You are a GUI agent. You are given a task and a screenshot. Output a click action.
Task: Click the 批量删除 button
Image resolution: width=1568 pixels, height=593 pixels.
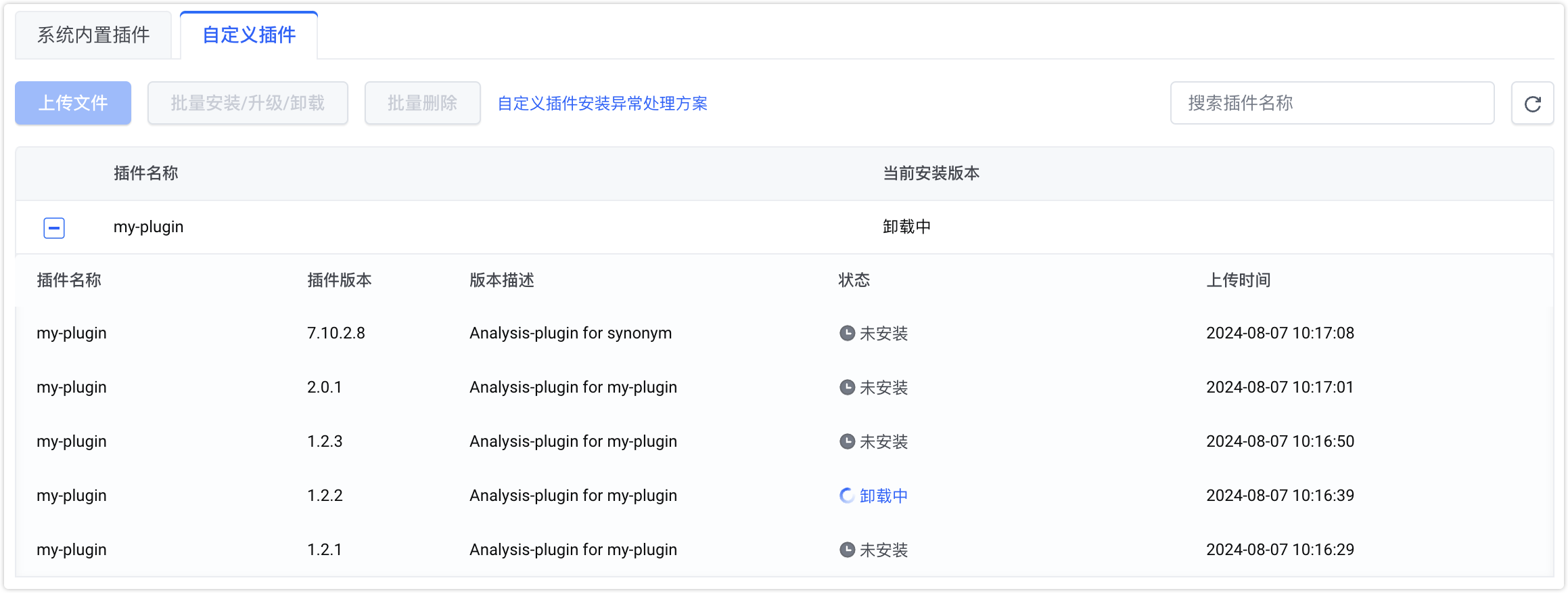point(422,103)
